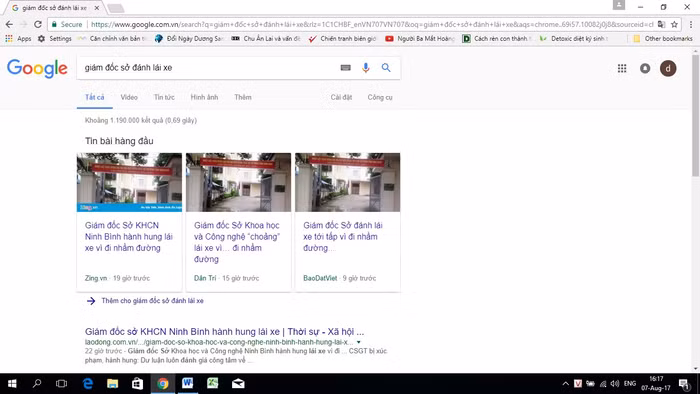Open Excel from the taskbar
700x394 pixels.
tap(212, 384)
